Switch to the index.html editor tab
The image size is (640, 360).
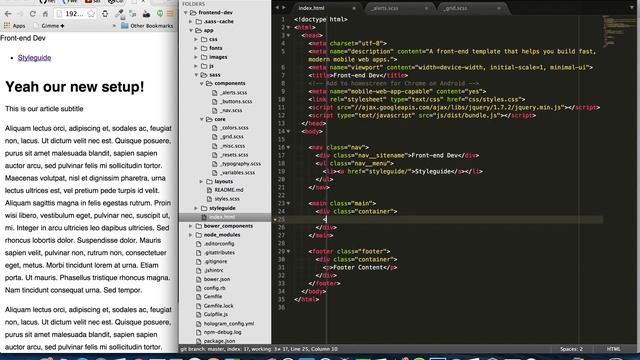pos(311,8)
